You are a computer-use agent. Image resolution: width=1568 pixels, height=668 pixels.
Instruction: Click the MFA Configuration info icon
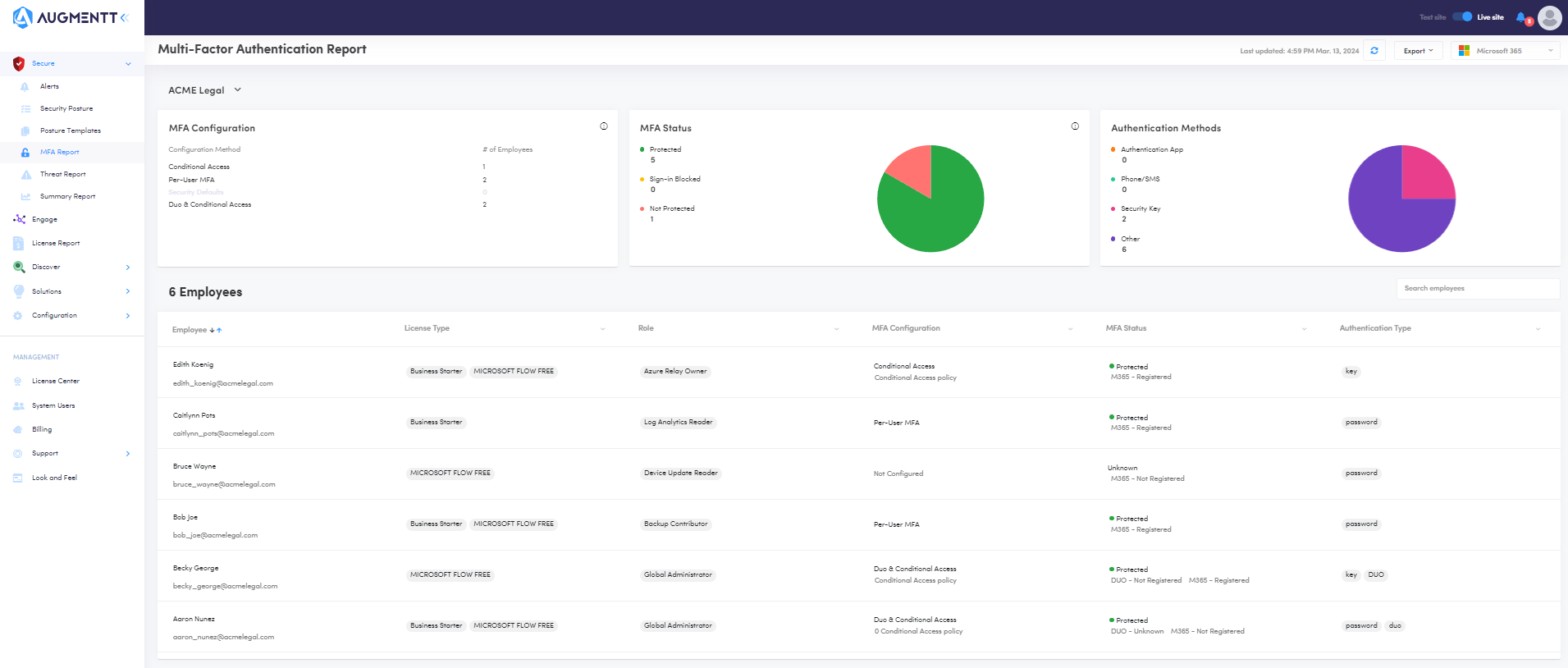(604, 126)
